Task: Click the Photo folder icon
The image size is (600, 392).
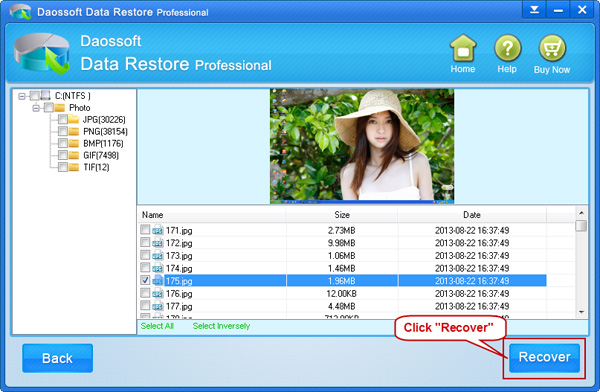Action: (x=60, y=108)
